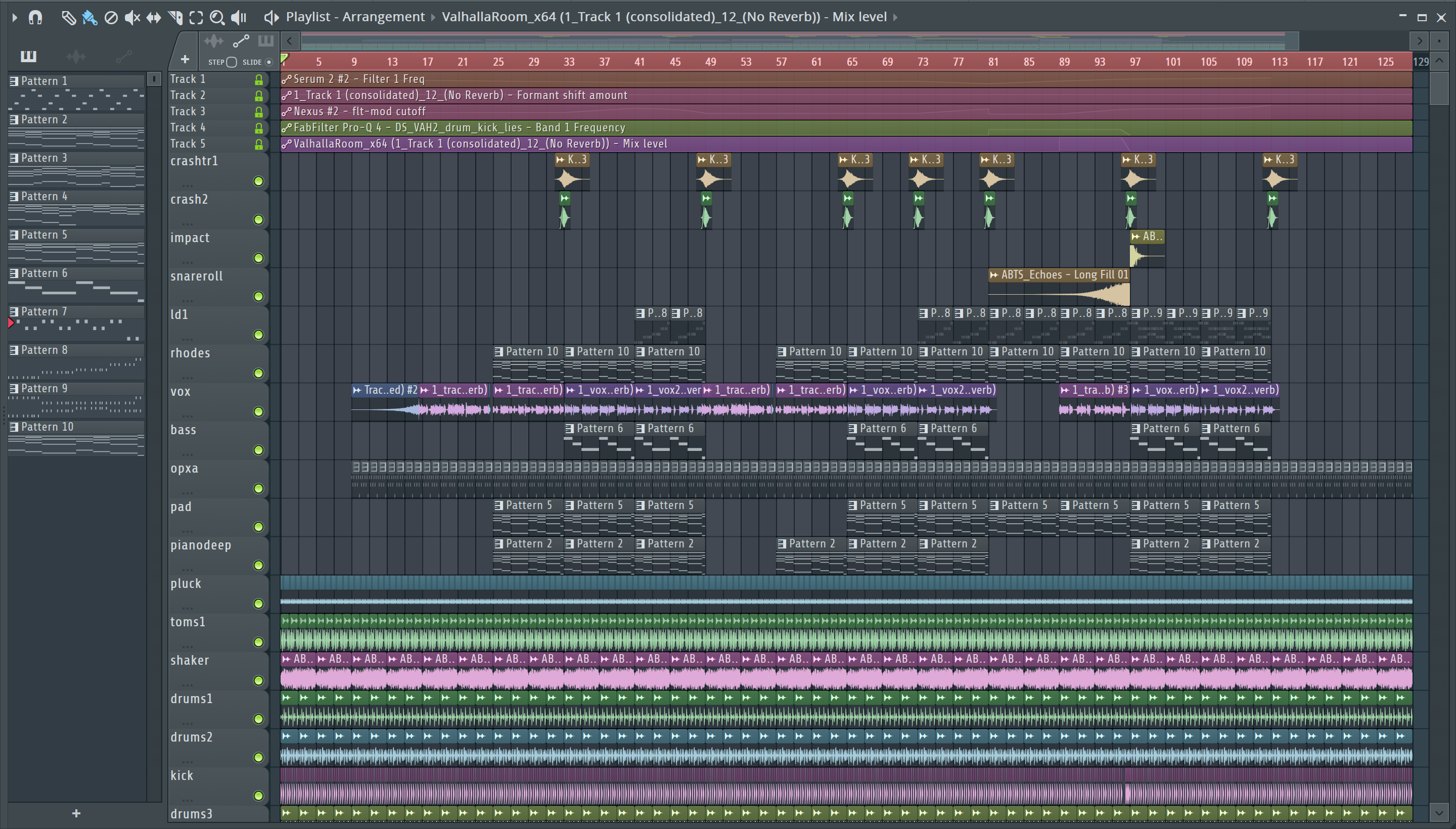This screenshot has width=1456, height=829.
Task: Select the Playback scrub tool
Action: pyautogui.click(x=239, y=17)
